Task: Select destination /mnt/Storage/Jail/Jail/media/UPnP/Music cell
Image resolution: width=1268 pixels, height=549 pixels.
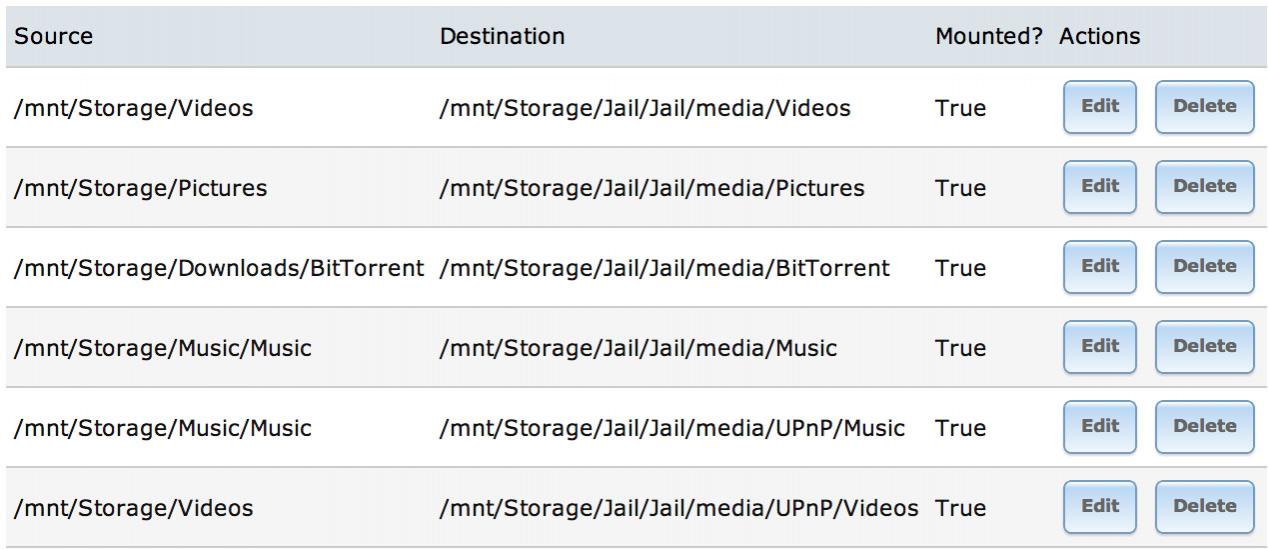Action: tap(672, 428)
